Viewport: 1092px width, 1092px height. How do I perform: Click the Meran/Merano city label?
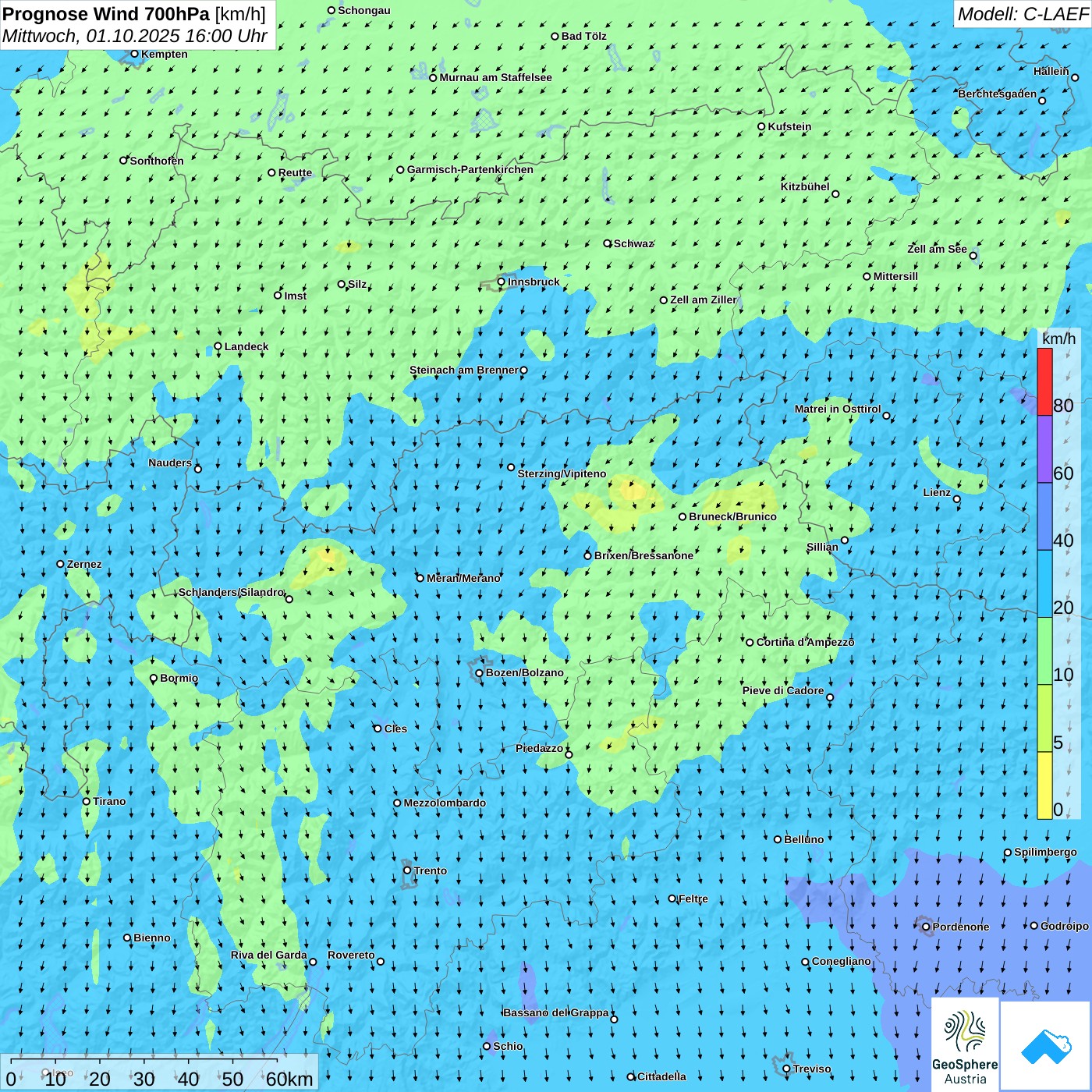click(x=463, y=578)
